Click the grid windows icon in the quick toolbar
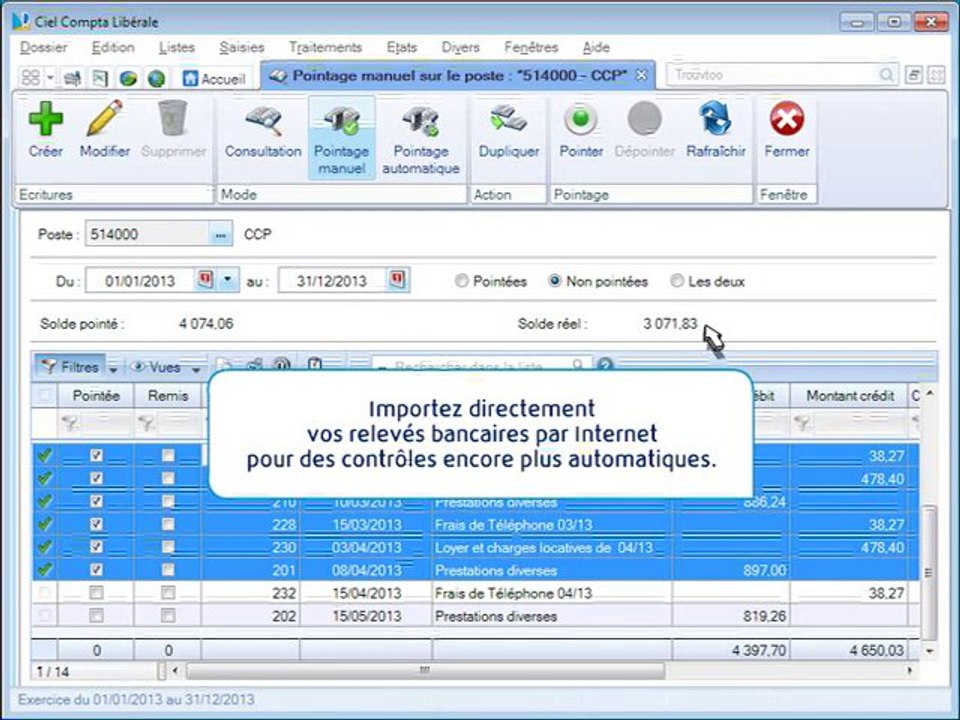Image resolution: width=960 pixels, height=720 pixels. pos(30,78)
